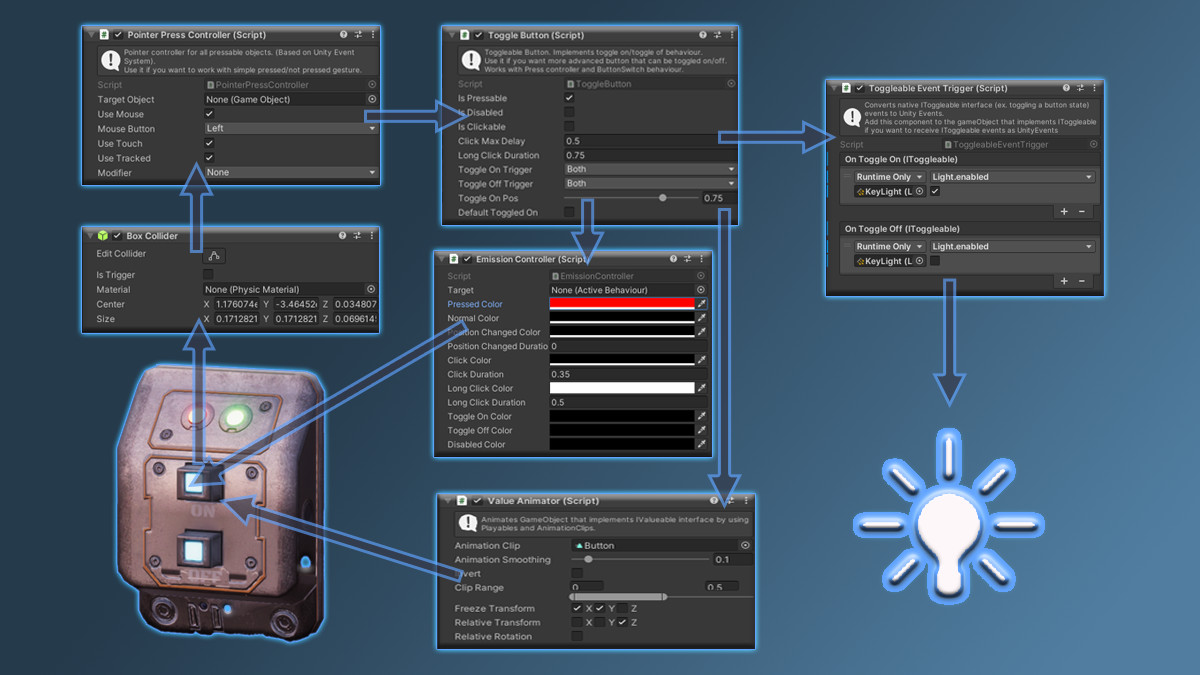Pick Target Object with its object selector

point(372,100)
